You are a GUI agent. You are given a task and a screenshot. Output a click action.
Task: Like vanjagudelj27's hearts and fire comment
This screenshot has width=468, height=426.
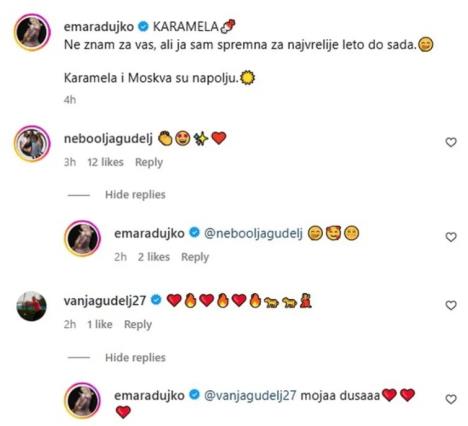click(451, 305)
